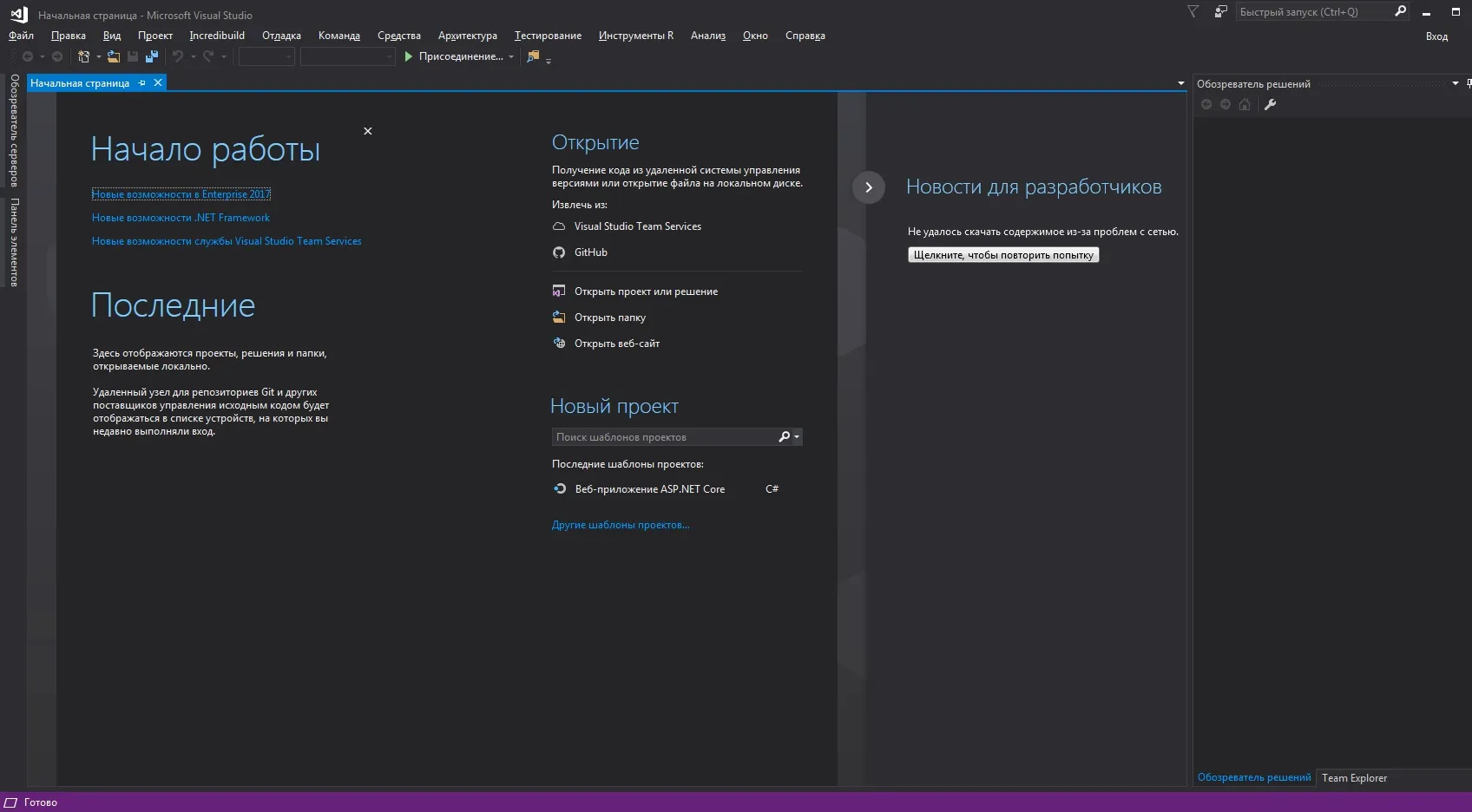
Task: Click the navigate forward arrow in the toolbar
Action: (57, 56)
